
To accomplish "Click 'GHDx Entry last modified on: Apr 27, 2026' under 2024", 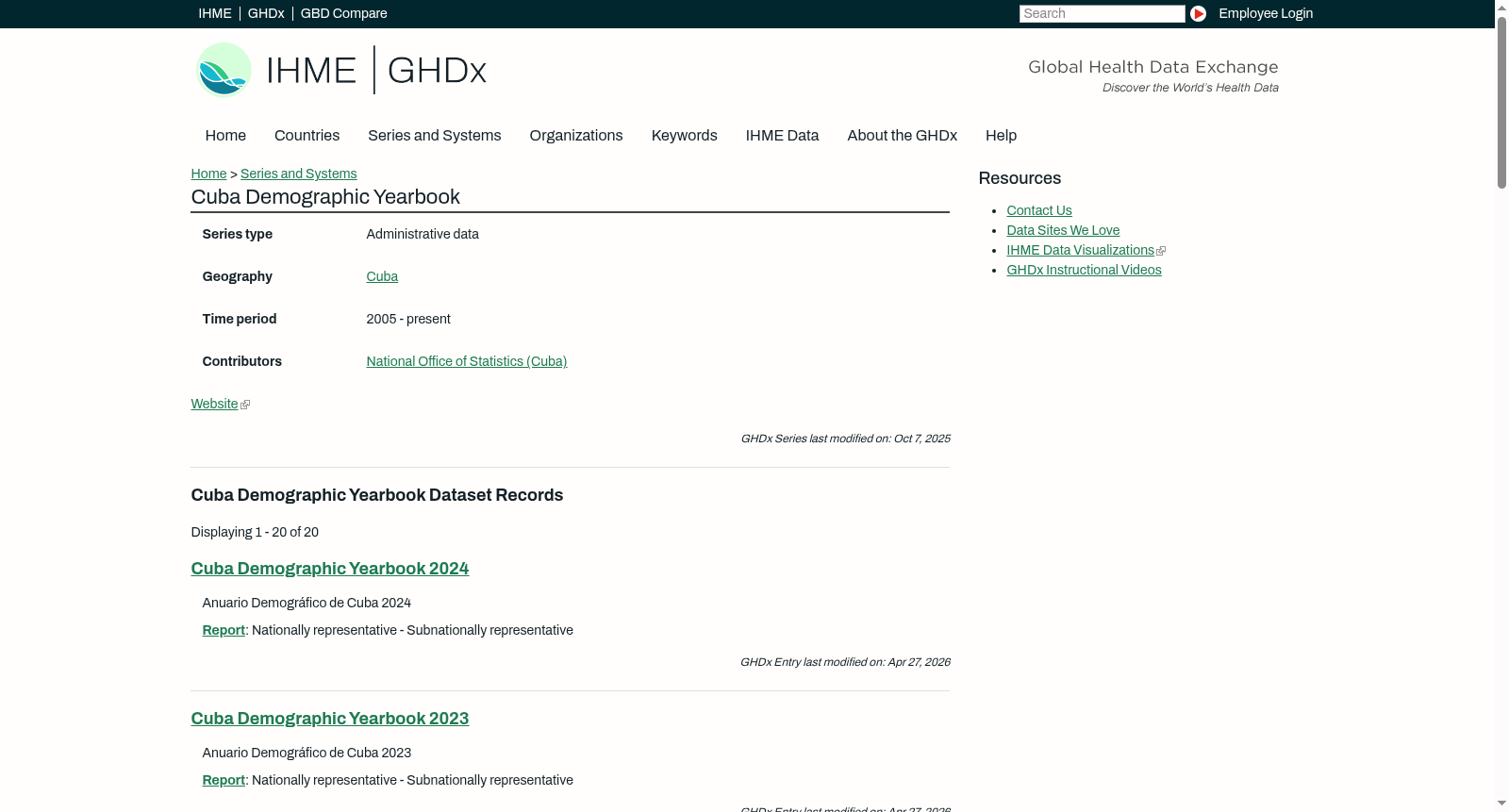I will point(845,662).
